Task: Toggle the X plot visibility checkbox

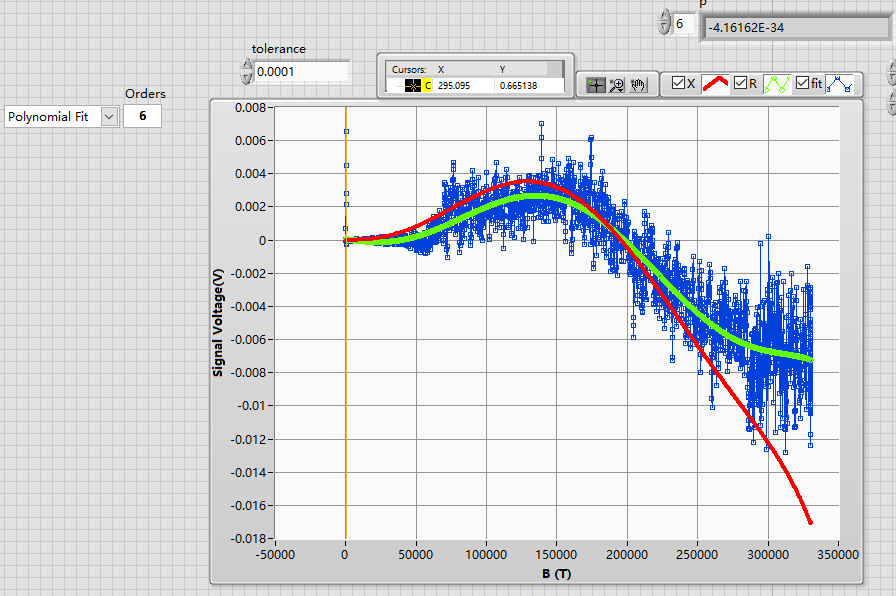Action: 678,84
